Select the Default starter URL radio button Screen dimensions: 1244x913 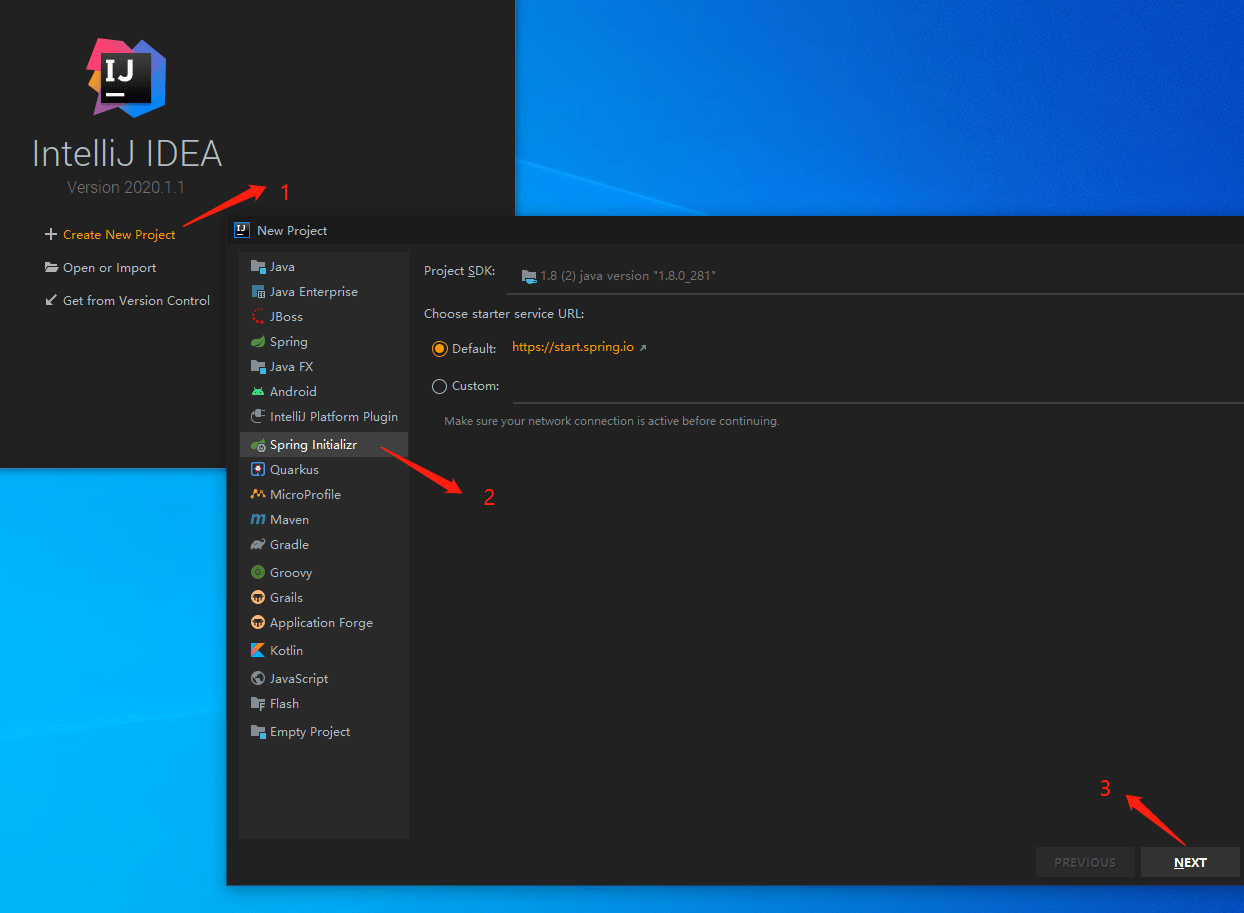439,349
